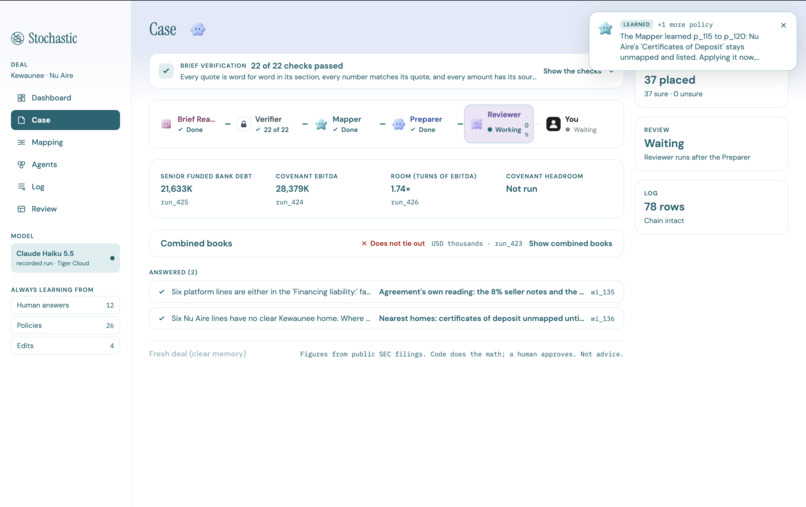This screenshot has height=507, width=806.
Task: Click the Does not tie out warning
Action: [x=397, y=244]
